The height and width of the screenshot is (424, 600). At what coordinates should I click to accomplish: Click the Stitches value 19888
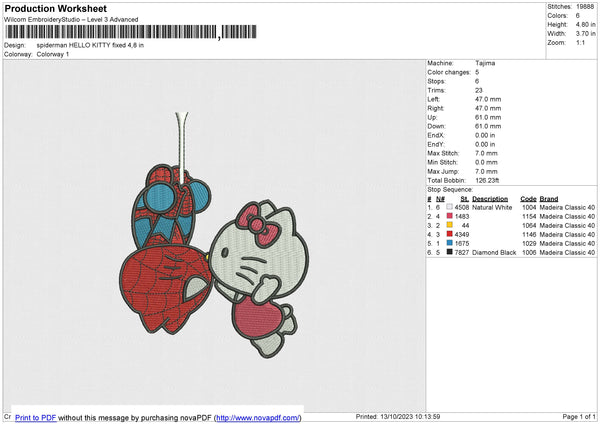click(x=585, y=7)
